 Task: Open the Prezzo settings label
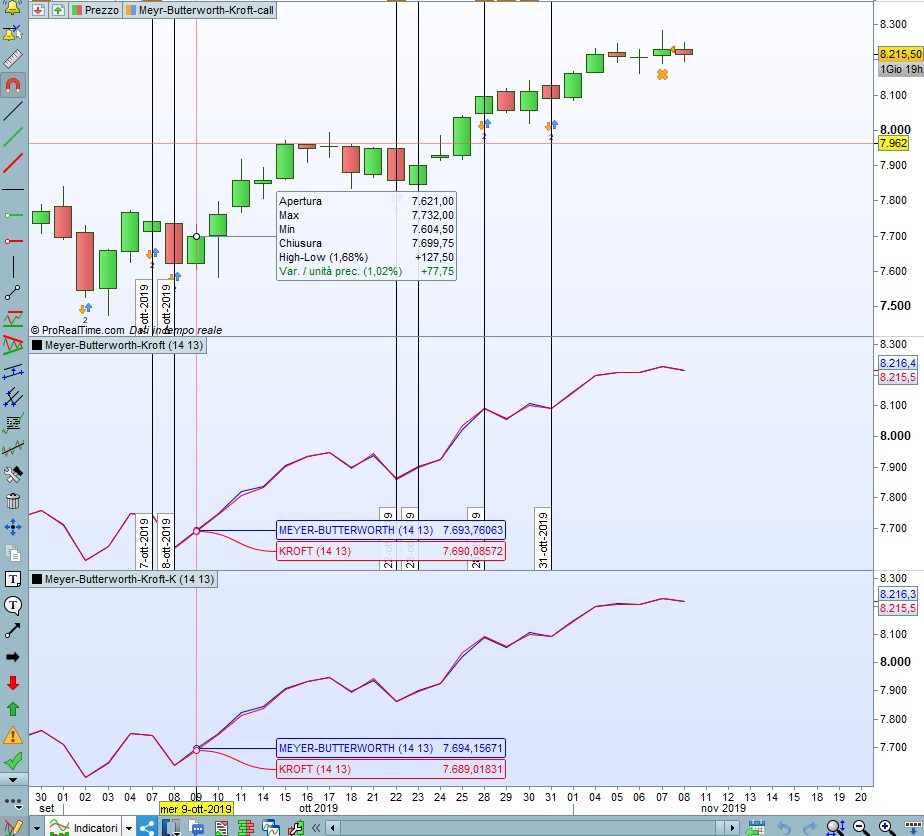click(95, 10)
